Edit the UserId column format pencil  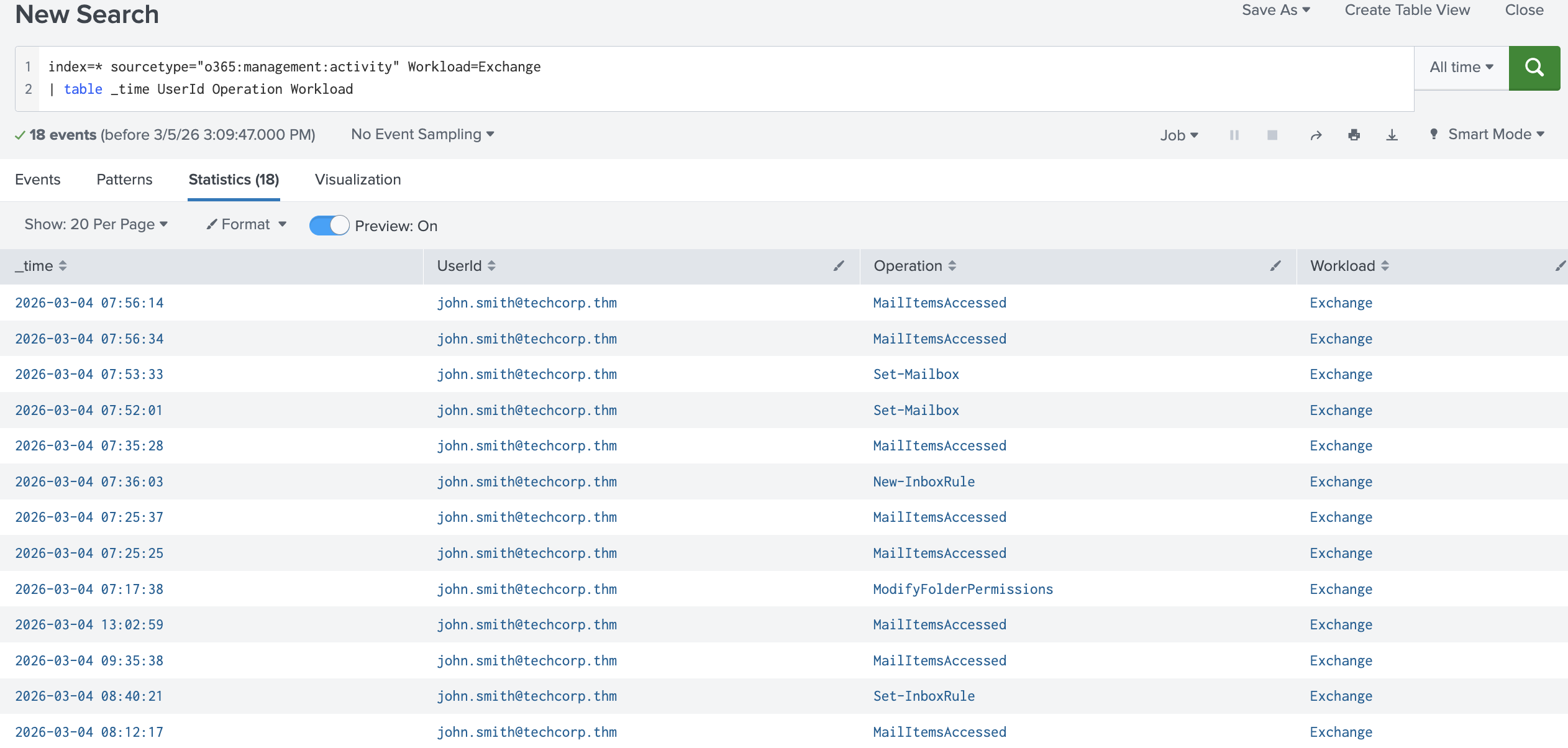[839, 266]
